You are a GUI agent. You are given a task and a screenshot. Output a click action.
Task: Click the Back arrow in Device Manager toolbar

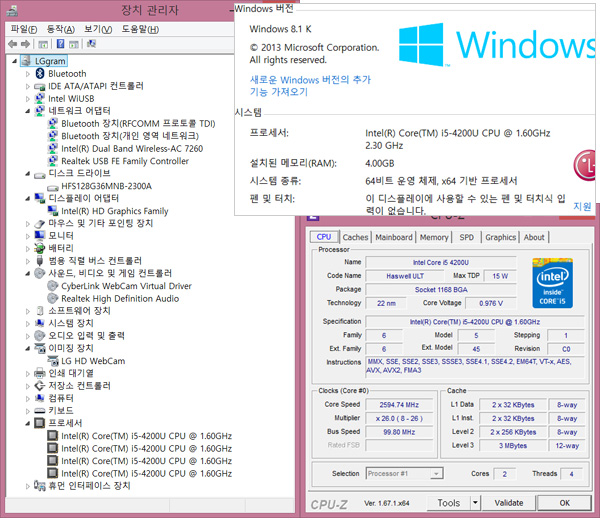pyautogui.click(x=13, y=44)
